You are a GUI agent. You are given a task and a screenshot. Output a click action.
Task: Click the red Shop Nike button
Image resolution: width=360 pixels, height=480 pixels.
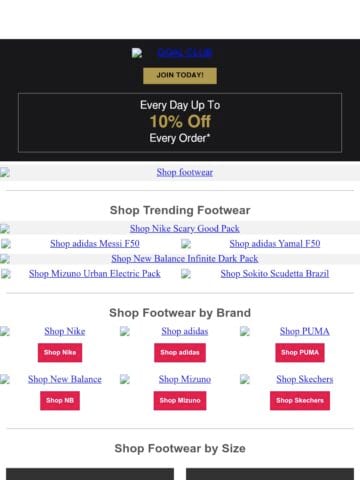click(60, 353)
